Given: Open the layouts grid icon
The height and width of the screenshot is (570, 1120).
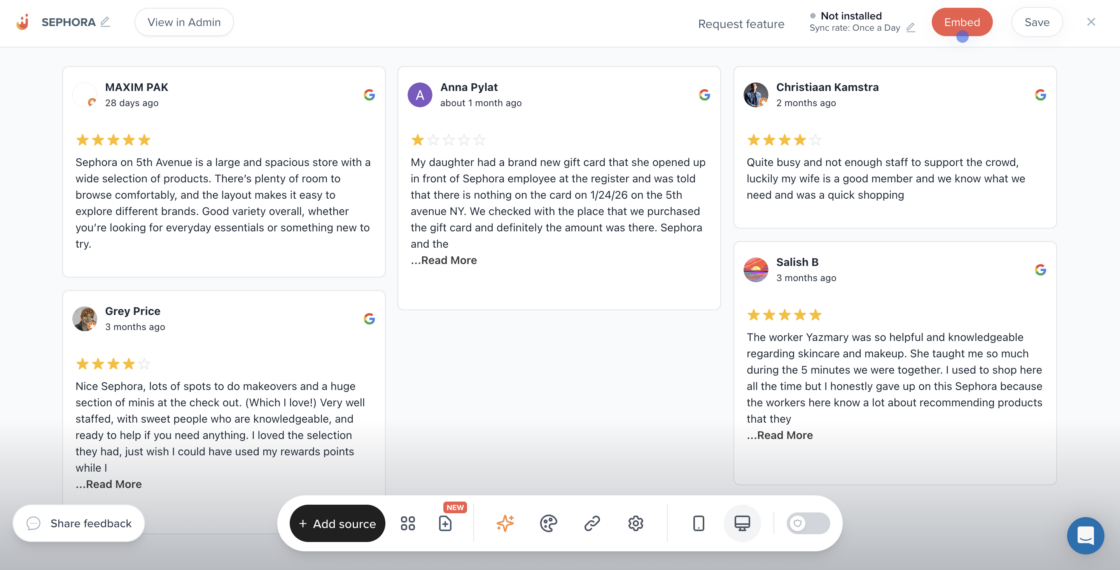Looking at the screenshot, I should point(408,523).
